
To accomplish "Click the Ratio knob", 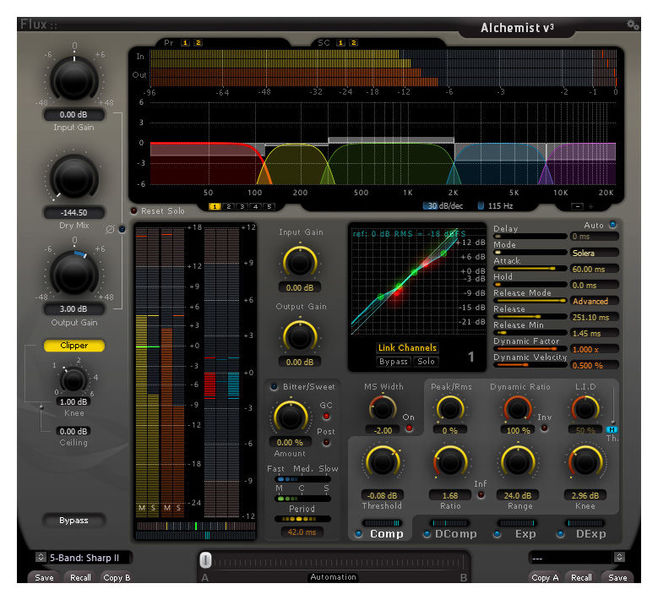I will click(x=450, y=462).
